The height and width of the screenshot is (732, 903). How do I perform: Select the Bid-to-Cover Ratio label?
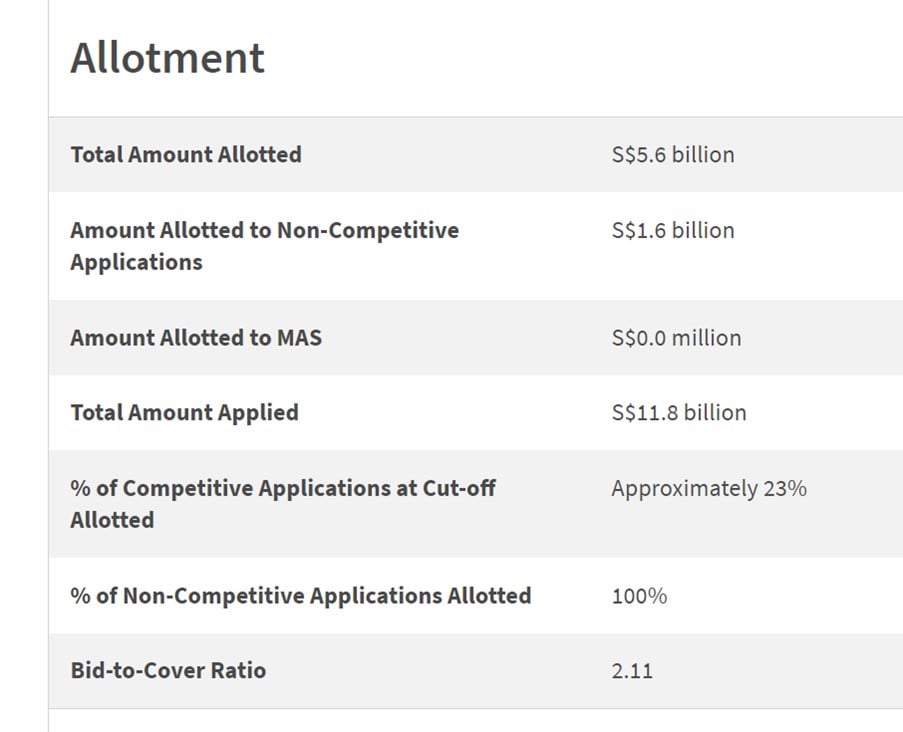168,670
